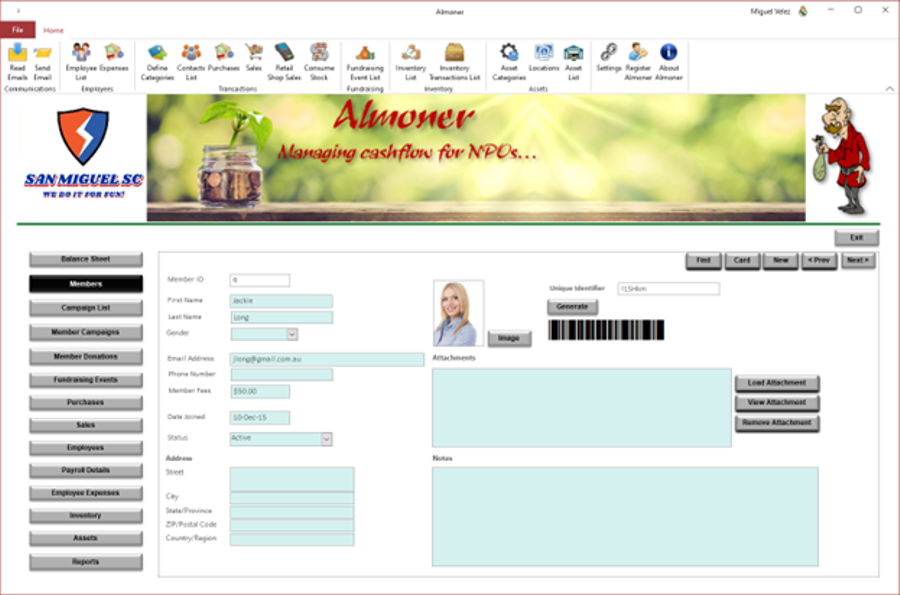Open Retail Shop Sales
The height and width of the screenshot is (595, 900).
coord(284,61)
